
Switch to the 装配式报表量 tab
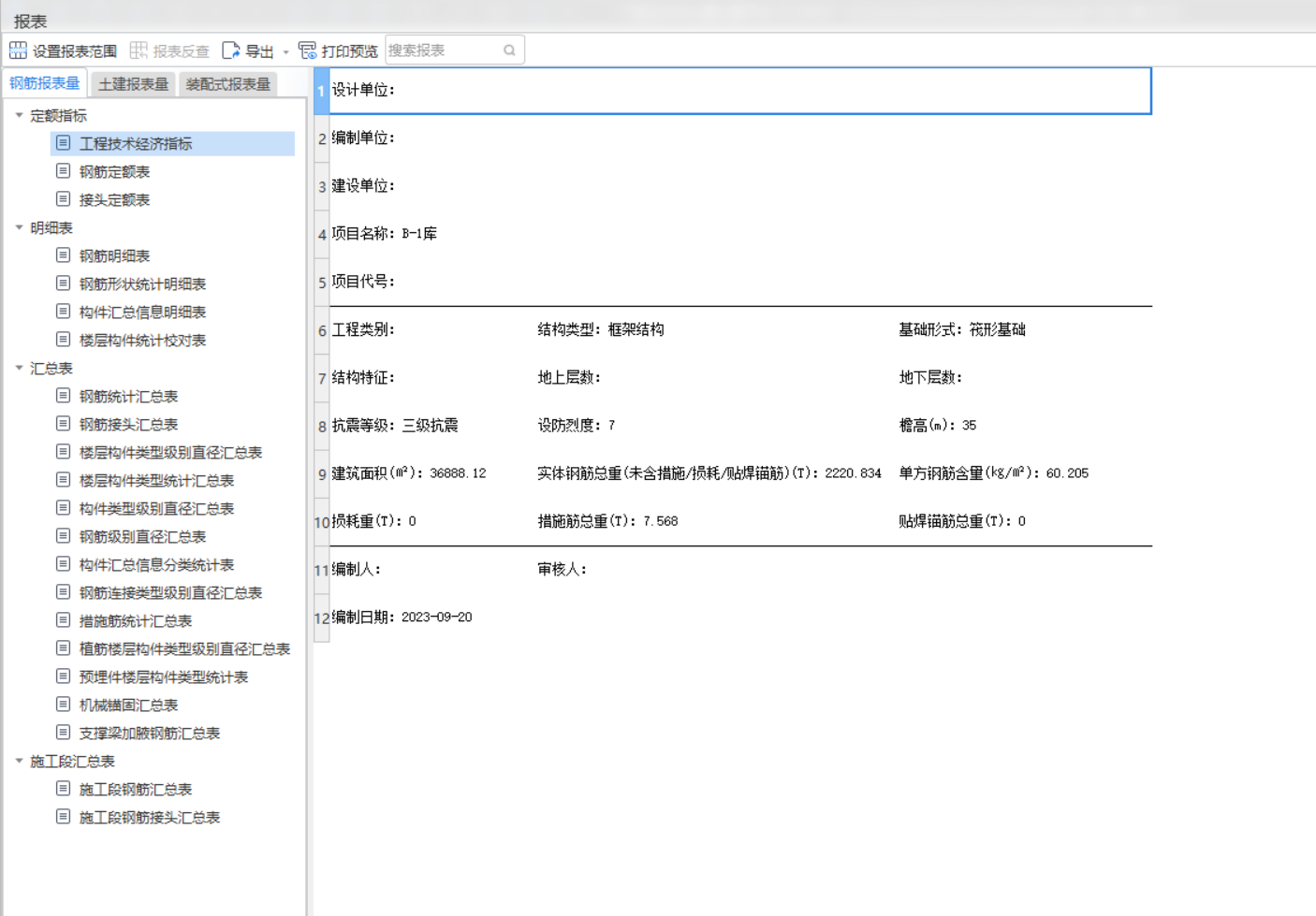[x=228, y=84]
